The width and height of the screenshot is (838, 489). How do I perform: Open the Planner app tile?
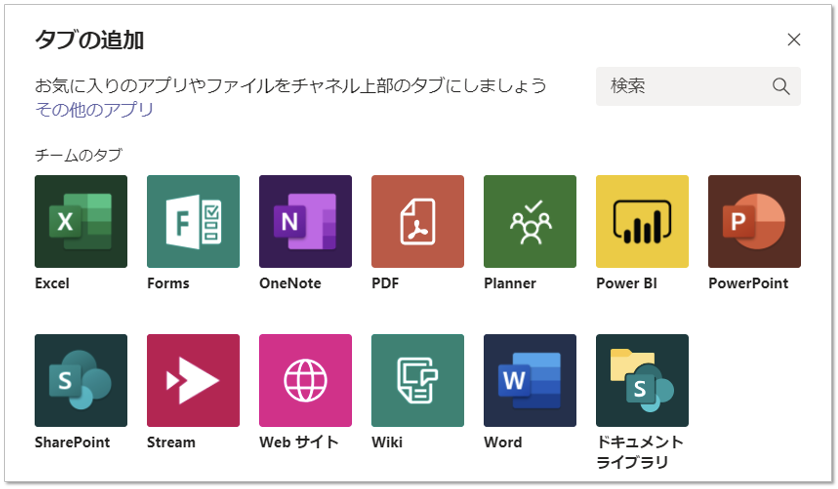[530, 221]
